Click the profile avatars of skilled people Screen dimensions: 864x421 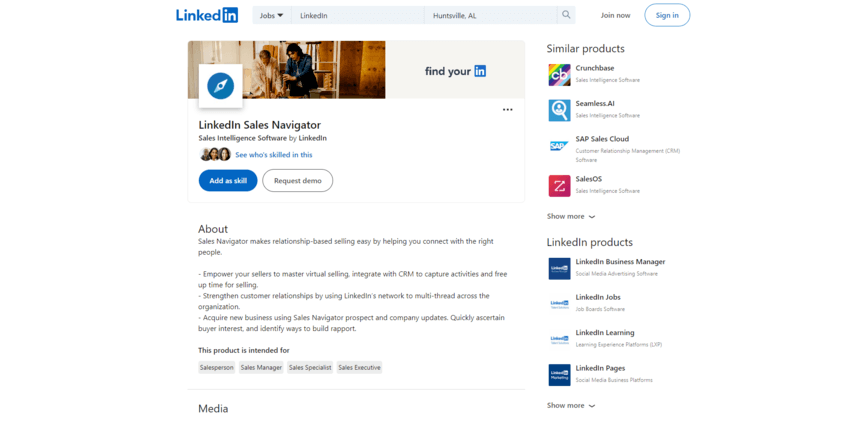tap(215, 154)
